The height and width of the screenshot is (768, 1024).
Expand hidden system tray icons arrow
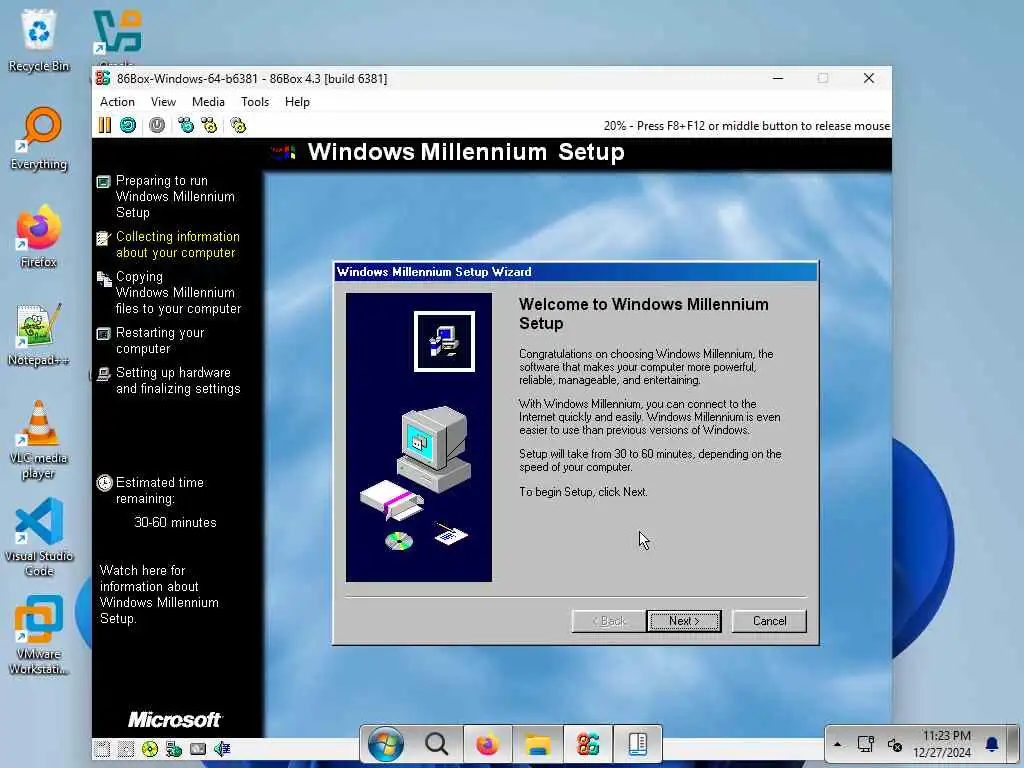tap(837, 744)
